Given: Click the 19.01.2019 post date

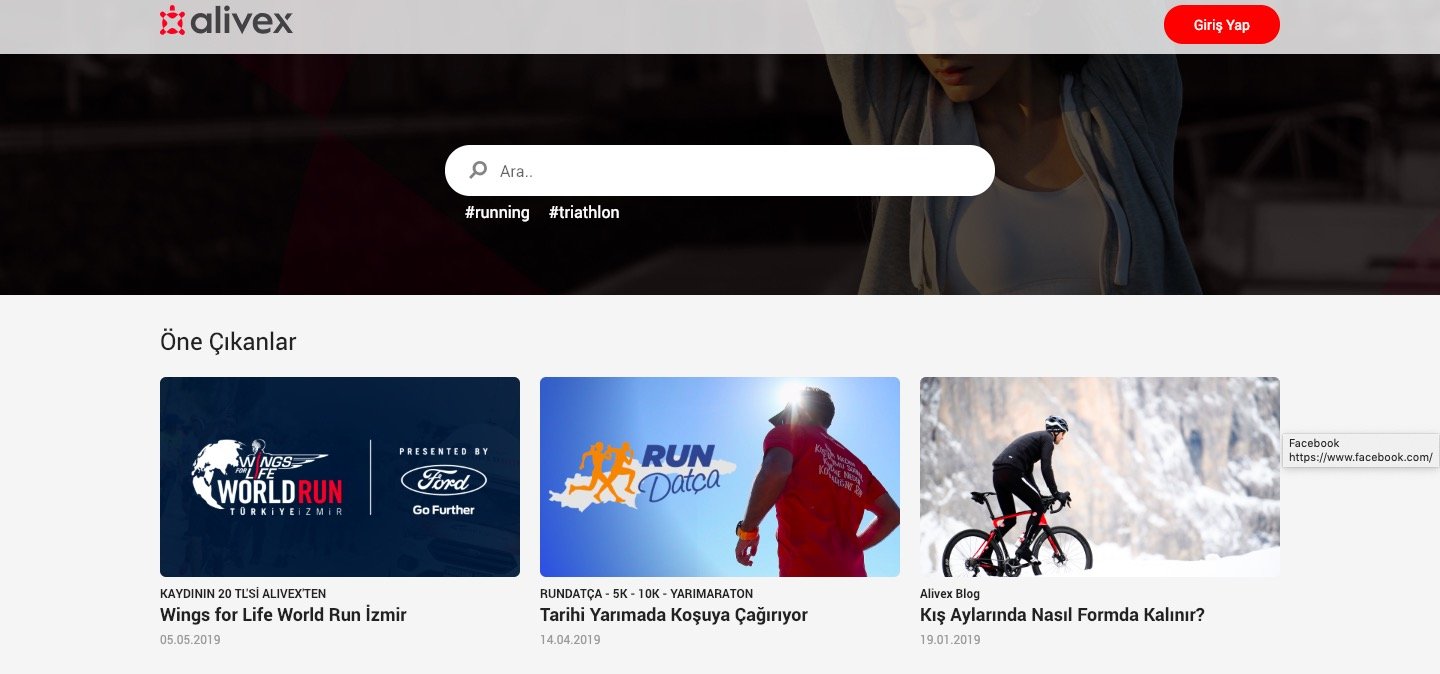Looking at the screenshot, I should click(950, 640).
